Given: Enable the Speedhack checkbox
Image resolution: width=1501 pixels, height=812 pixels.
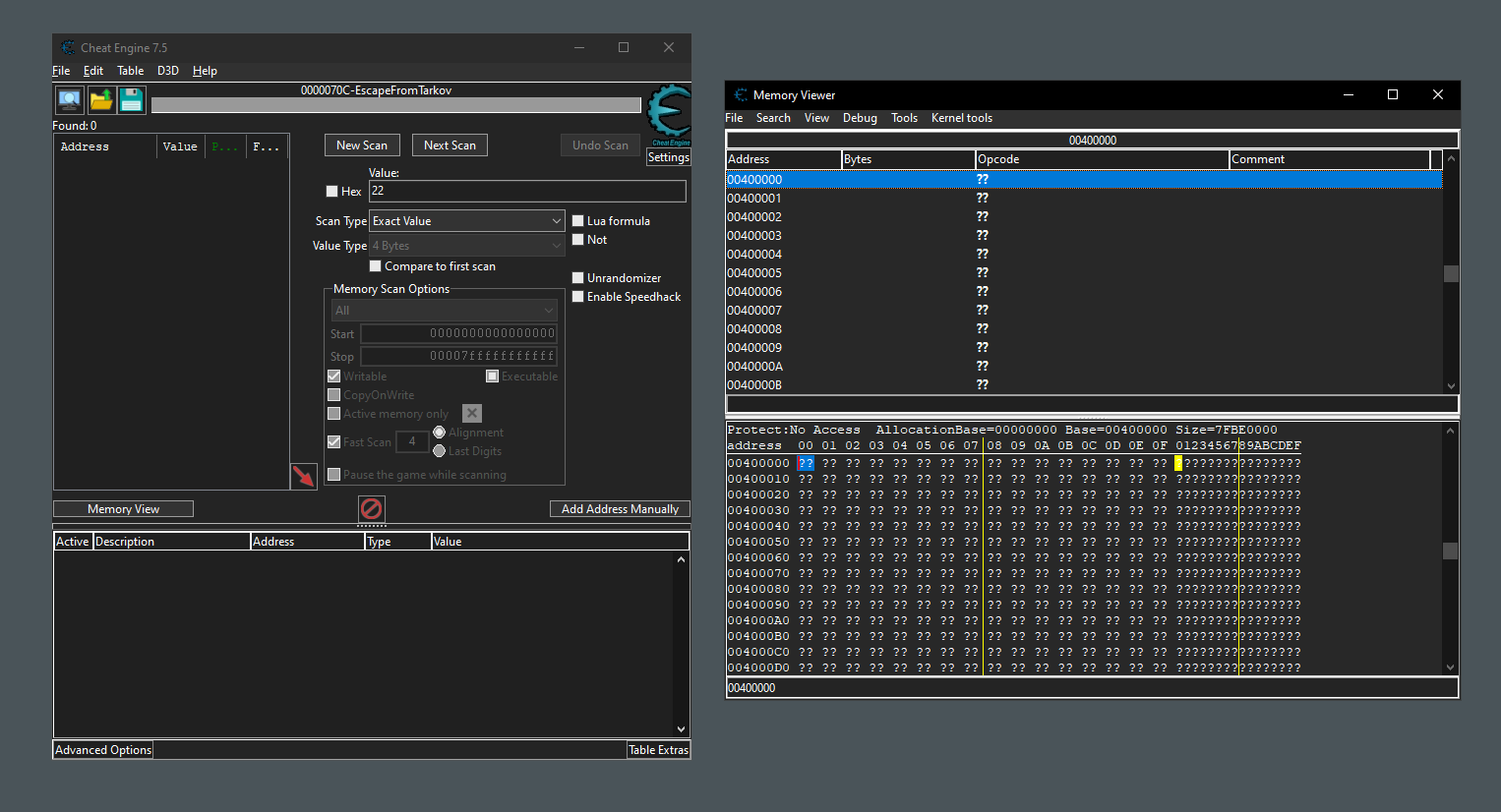Looking at the screenshot, I should point(578,297).
